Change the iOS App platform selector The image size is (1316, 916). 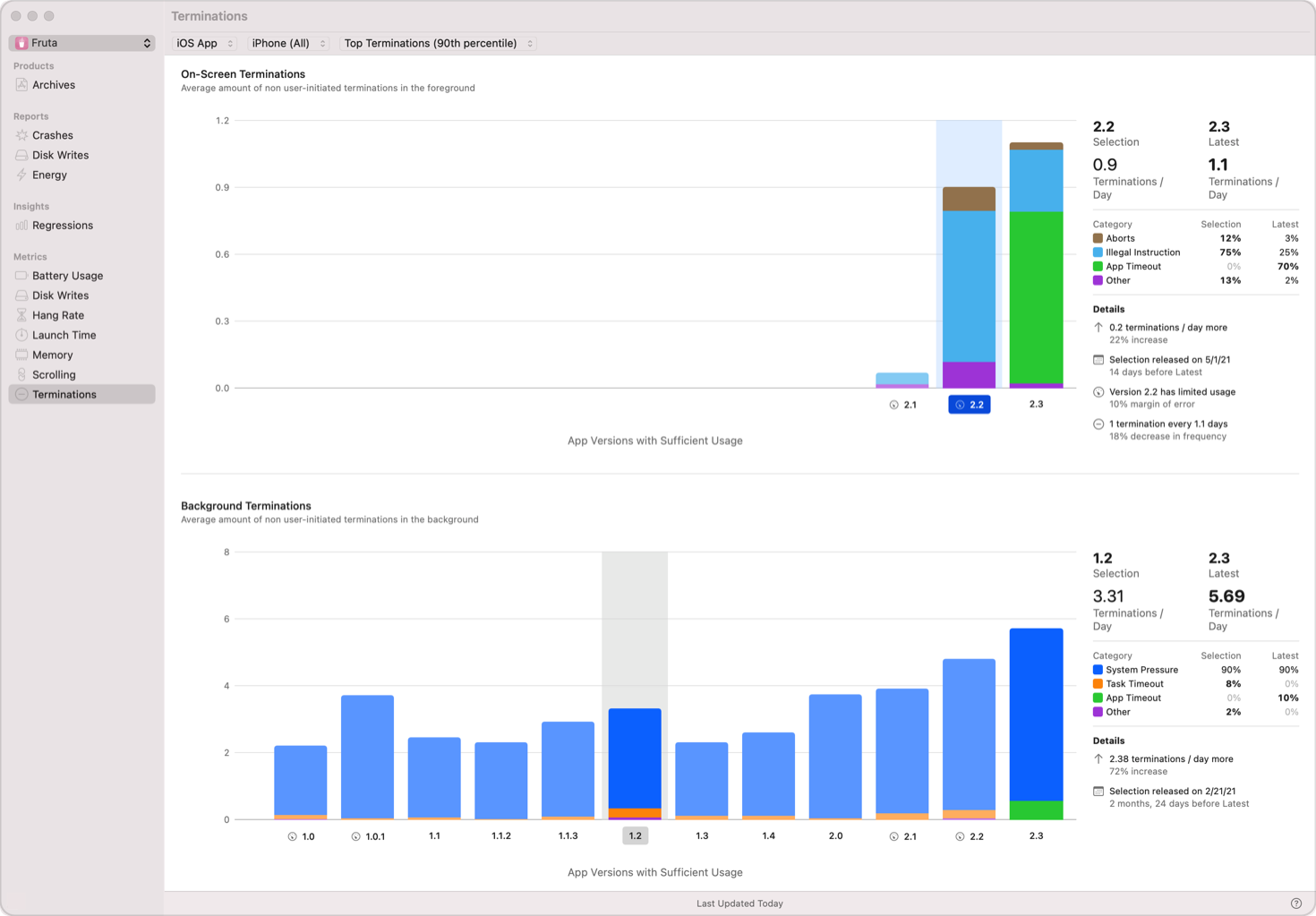click(203, 42)
